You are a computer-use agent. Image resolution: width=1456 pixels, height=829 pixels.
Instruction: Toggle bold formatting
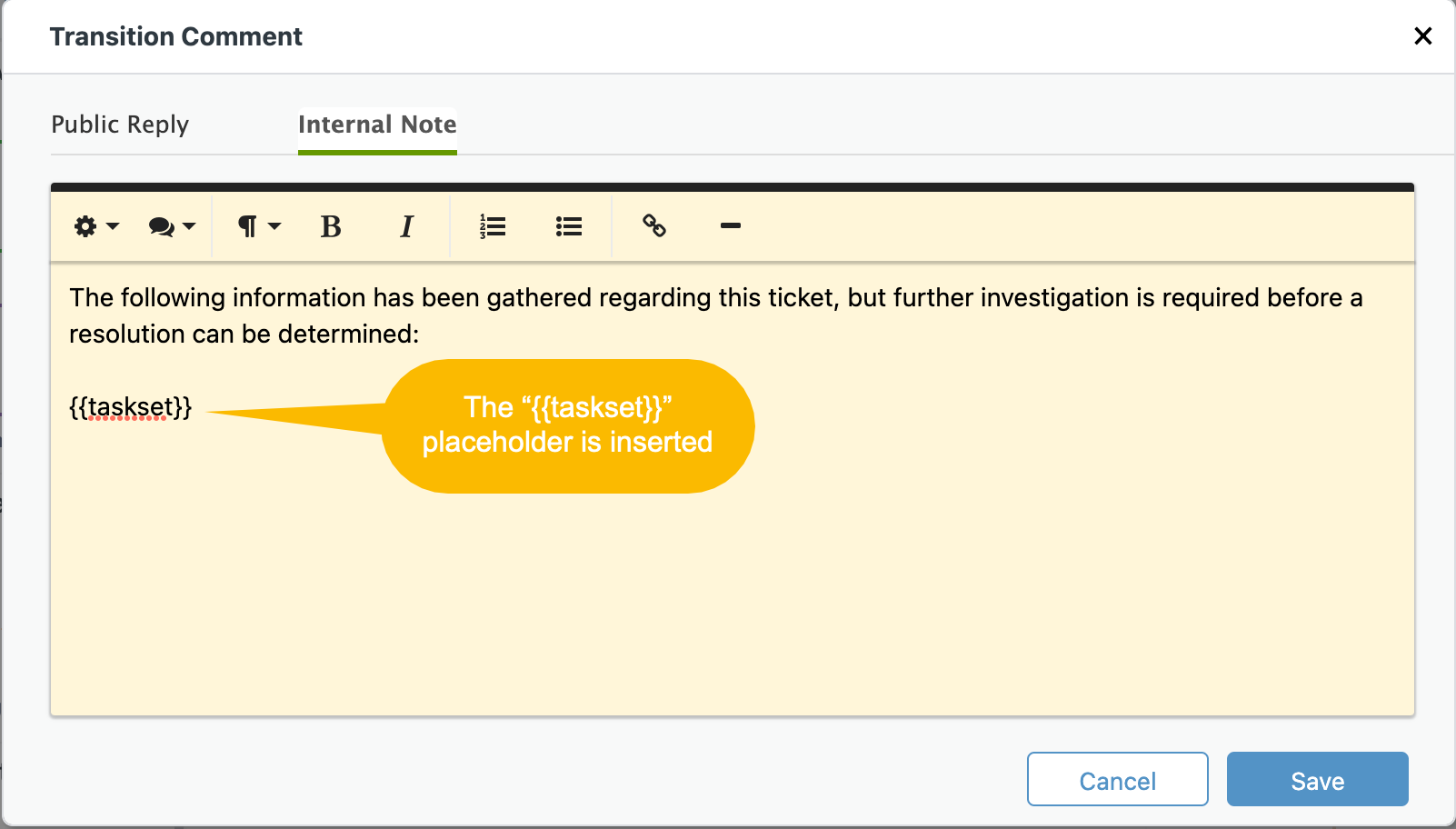pyautogui.click(x=331, y=226)
